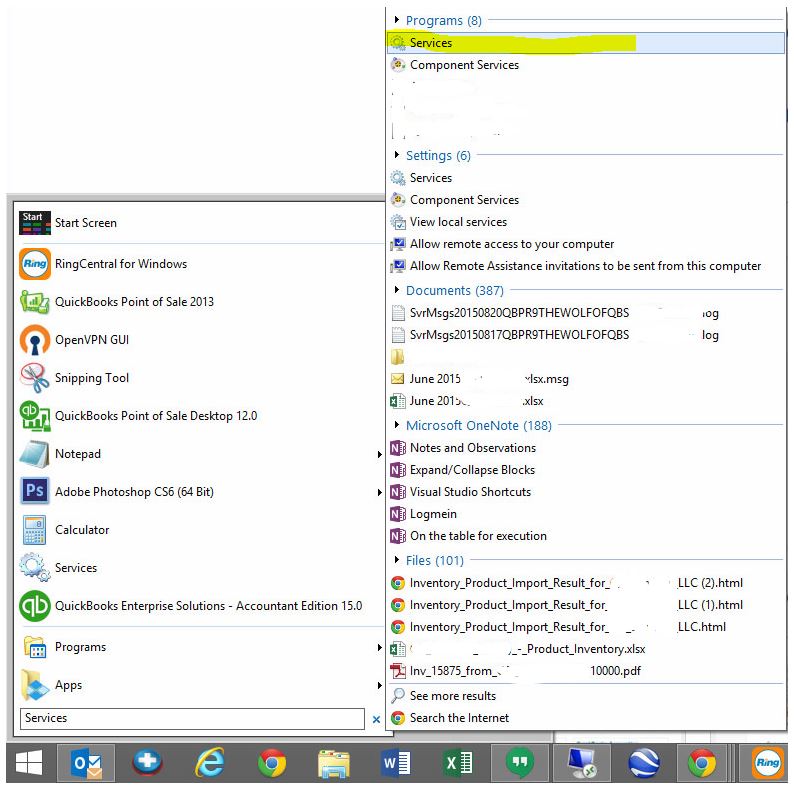Open the Snipping Tool
794x787 pixels.
(x=202, y=378)
